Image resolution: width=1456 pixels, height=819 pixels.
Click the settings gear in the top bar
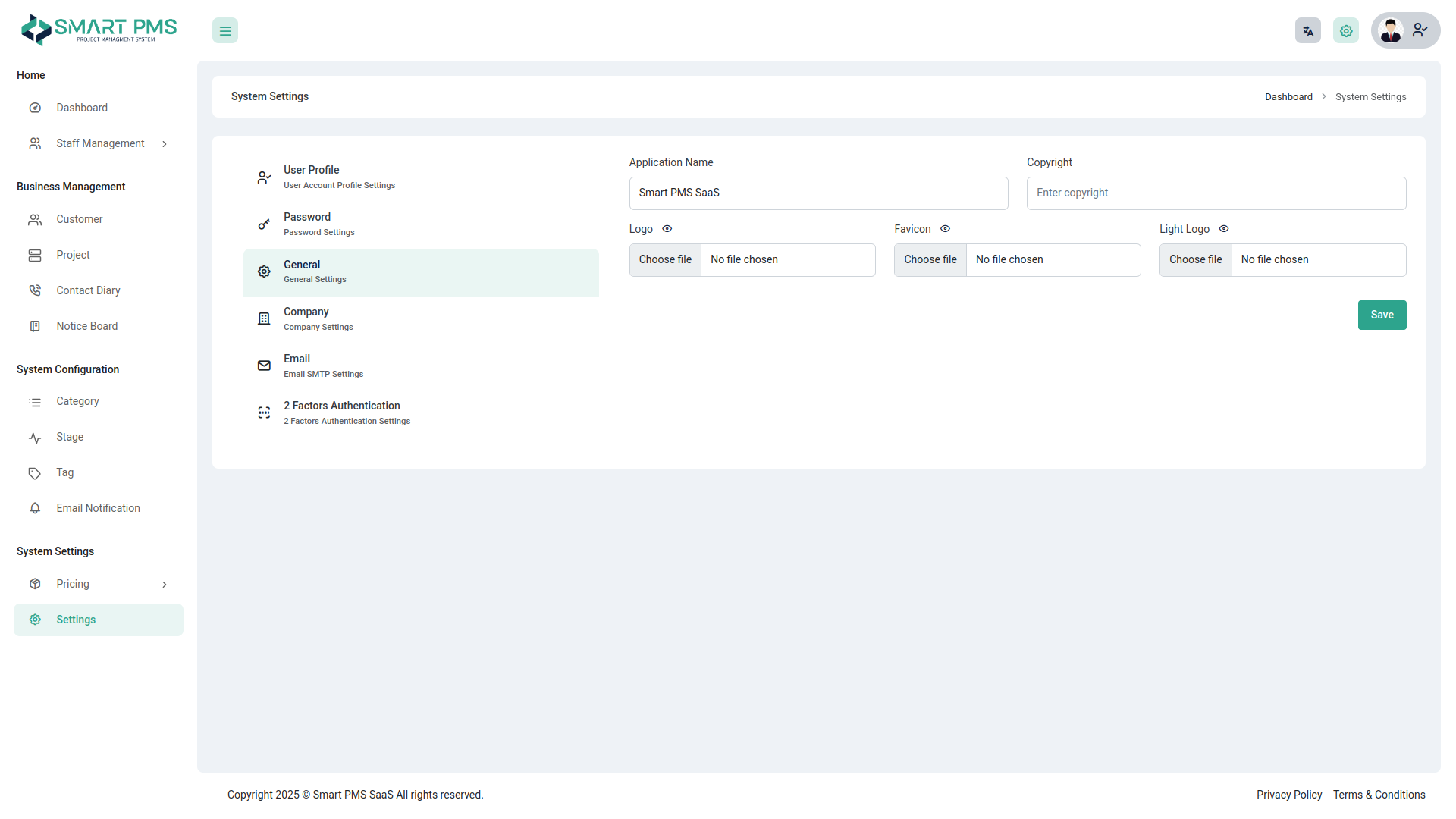click(1345, 30)
